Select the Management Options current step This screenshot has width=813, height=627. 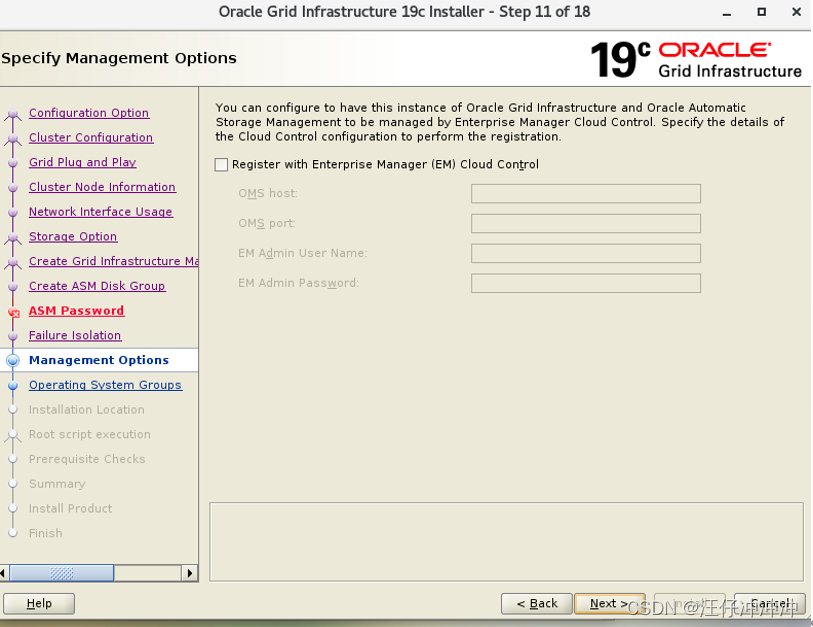coord(99,360)
